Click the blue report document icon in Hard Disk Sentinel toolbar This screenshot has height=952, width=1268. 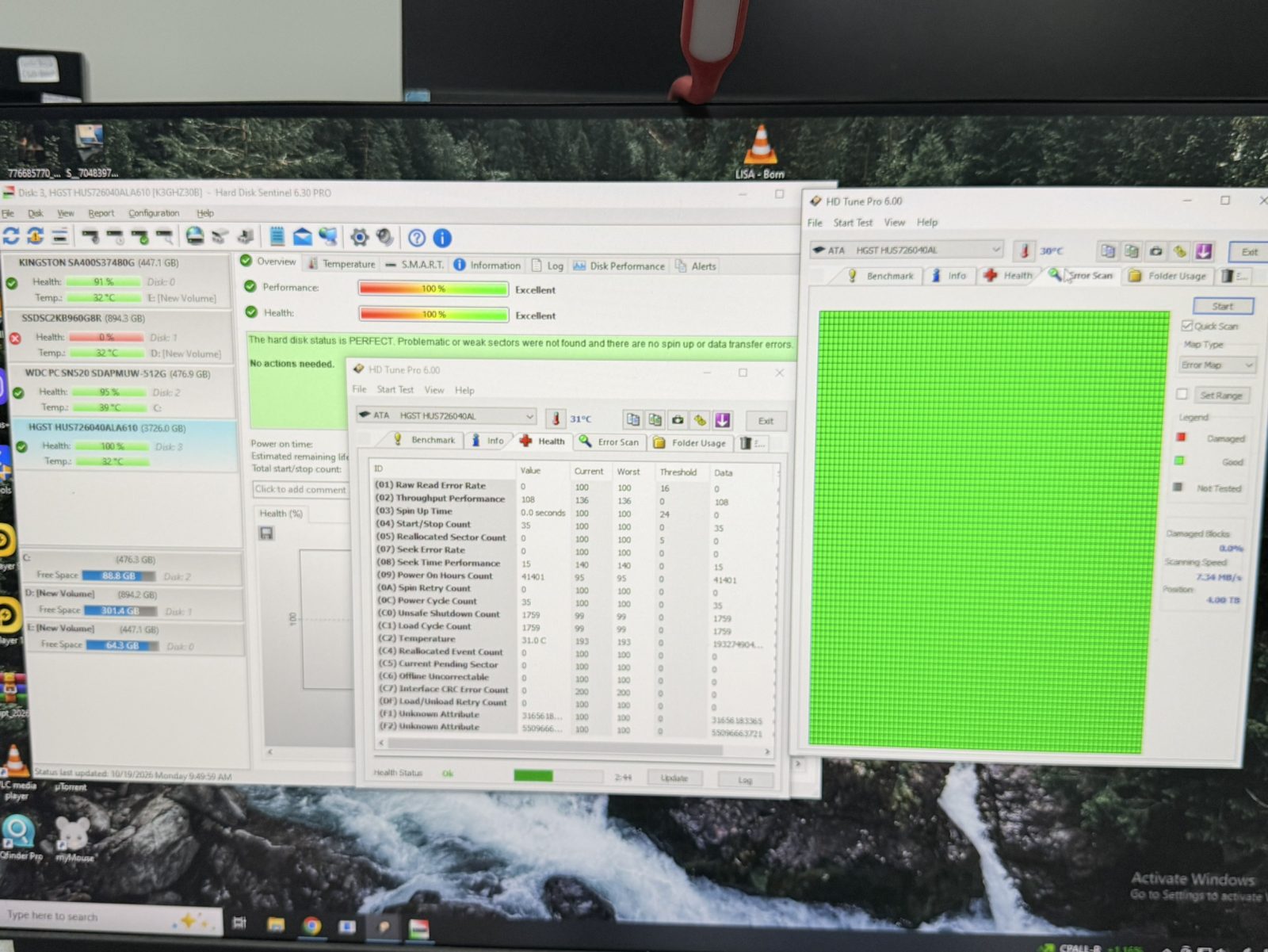click(277, 236)
